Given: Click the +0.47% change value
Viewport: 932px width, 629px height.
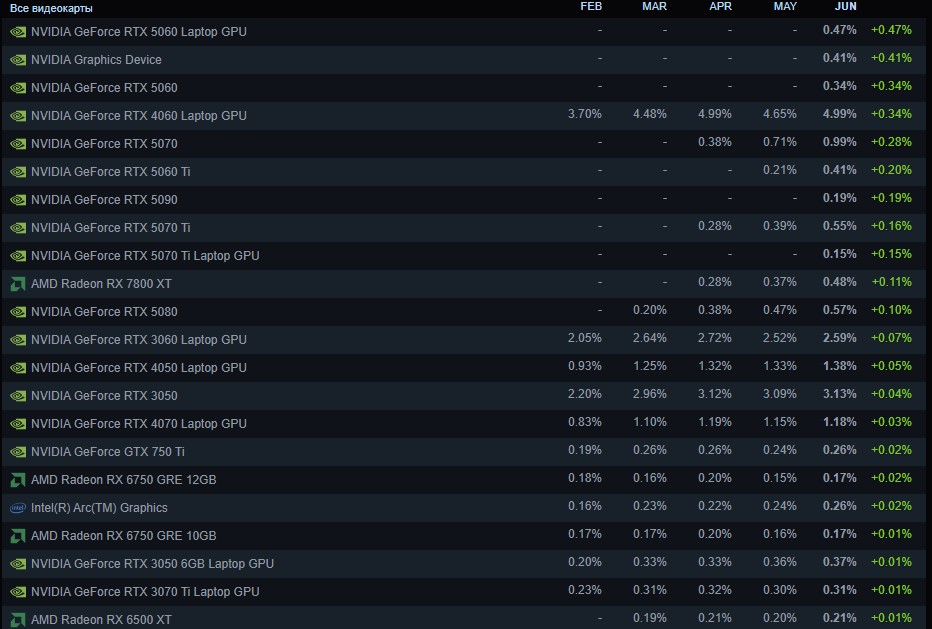Looking at the screenshot, I should point(891,30).
